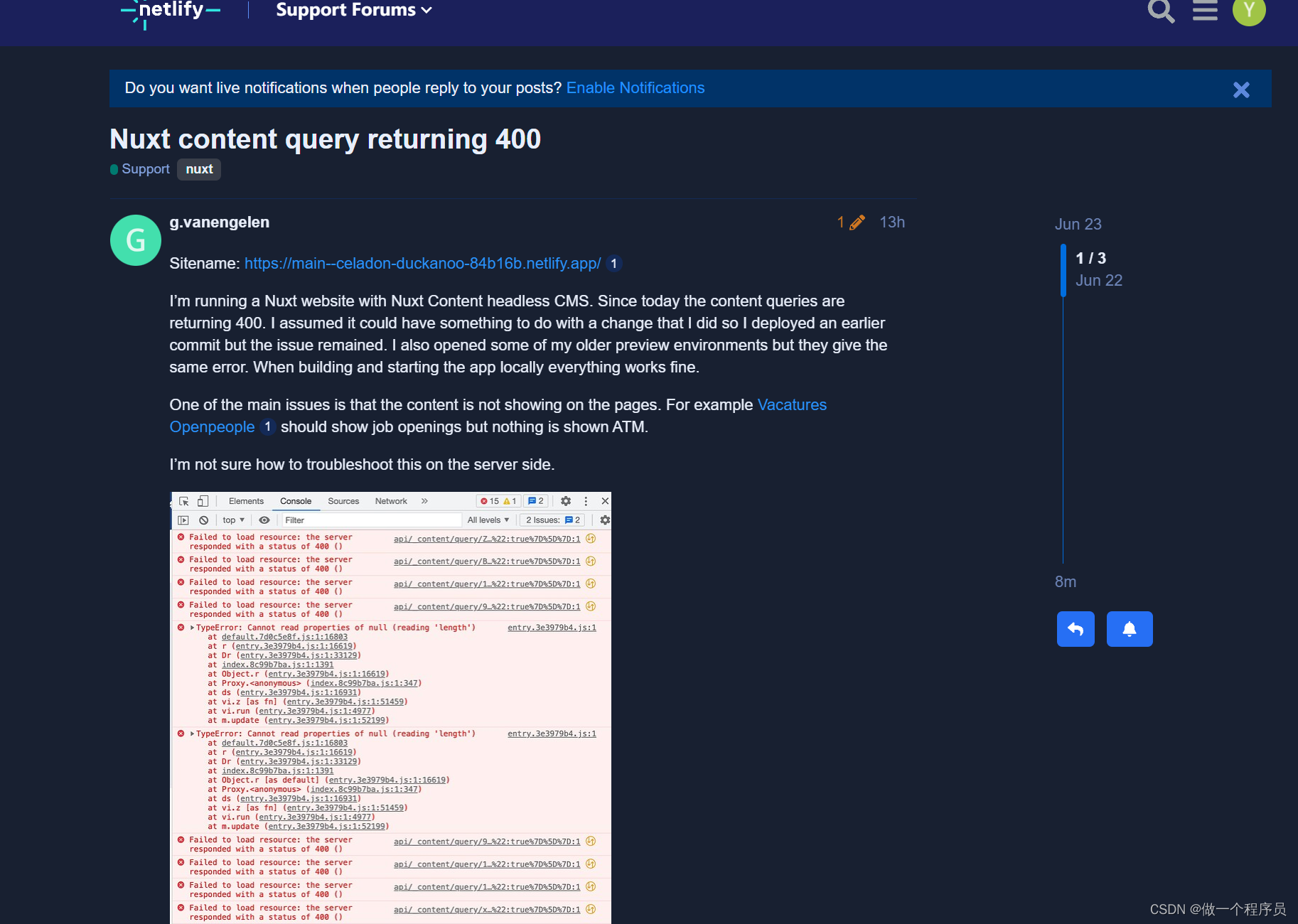Open the devtools three-dot menu

coord(586,501)
